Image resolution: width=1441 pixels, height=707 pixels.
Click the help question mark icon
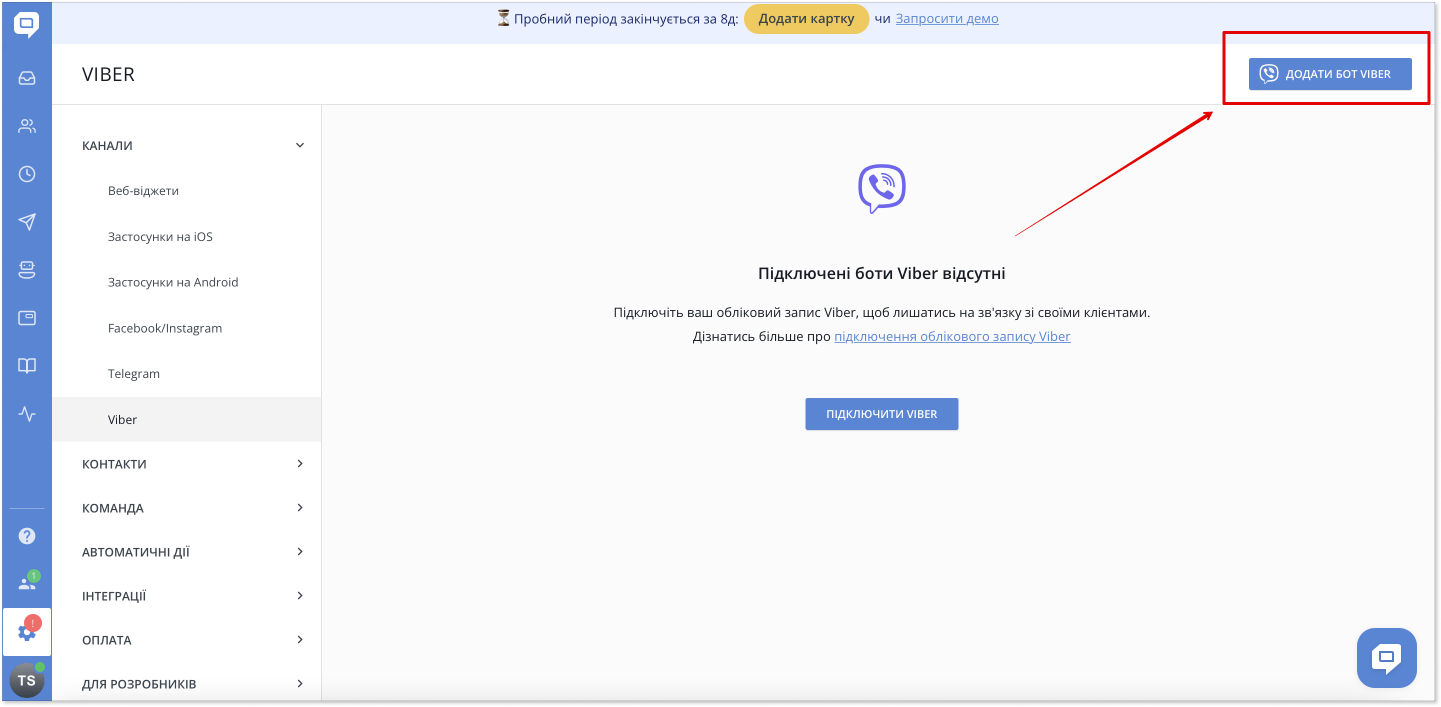[27, 536]
